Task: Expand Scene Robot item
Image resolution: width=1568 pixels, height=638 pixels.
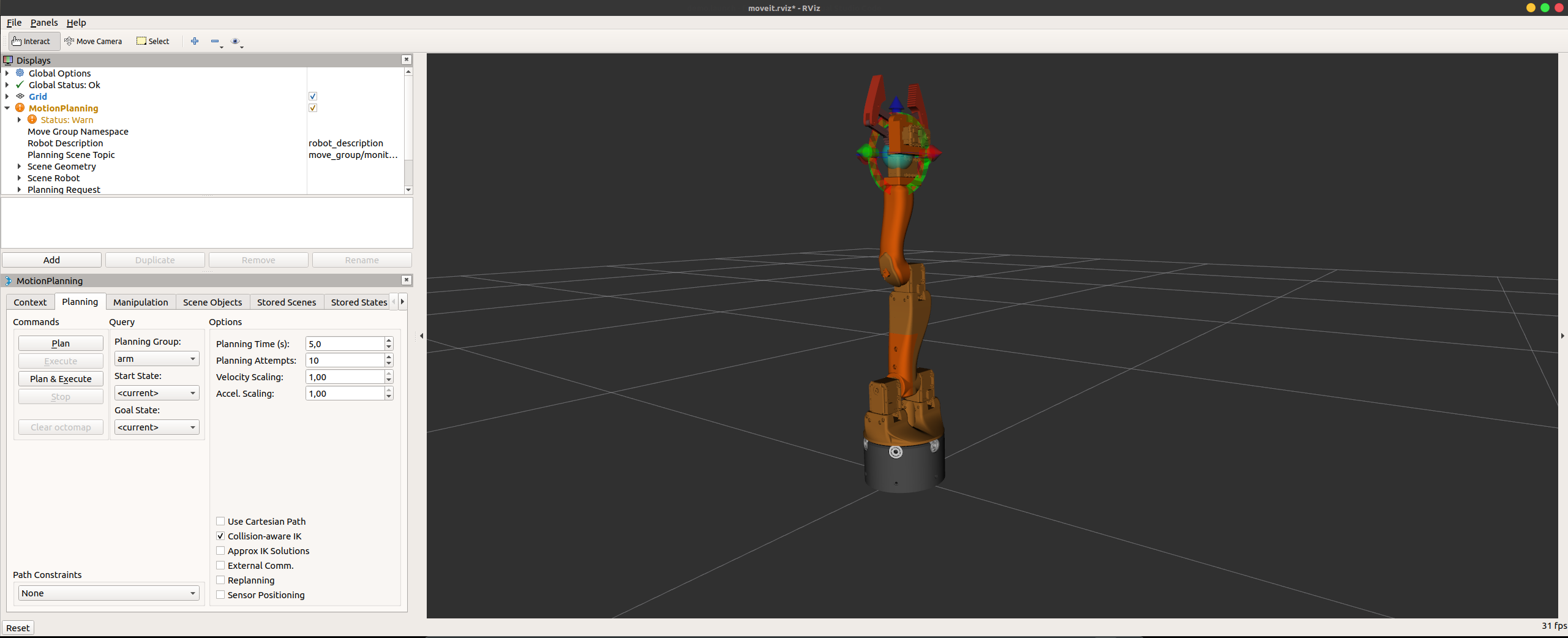Action: (20, 178)
